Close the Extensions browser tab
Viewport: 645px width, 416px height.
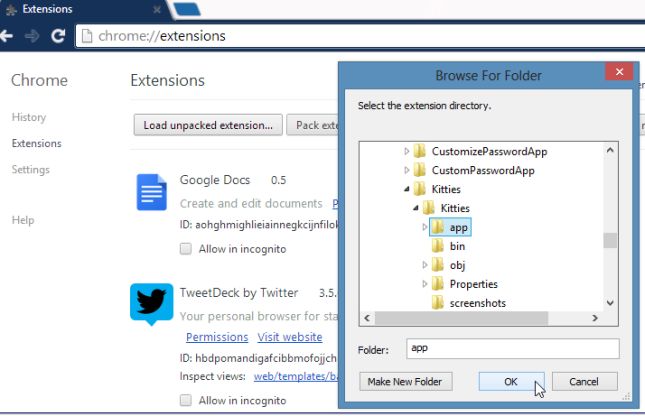157,9
